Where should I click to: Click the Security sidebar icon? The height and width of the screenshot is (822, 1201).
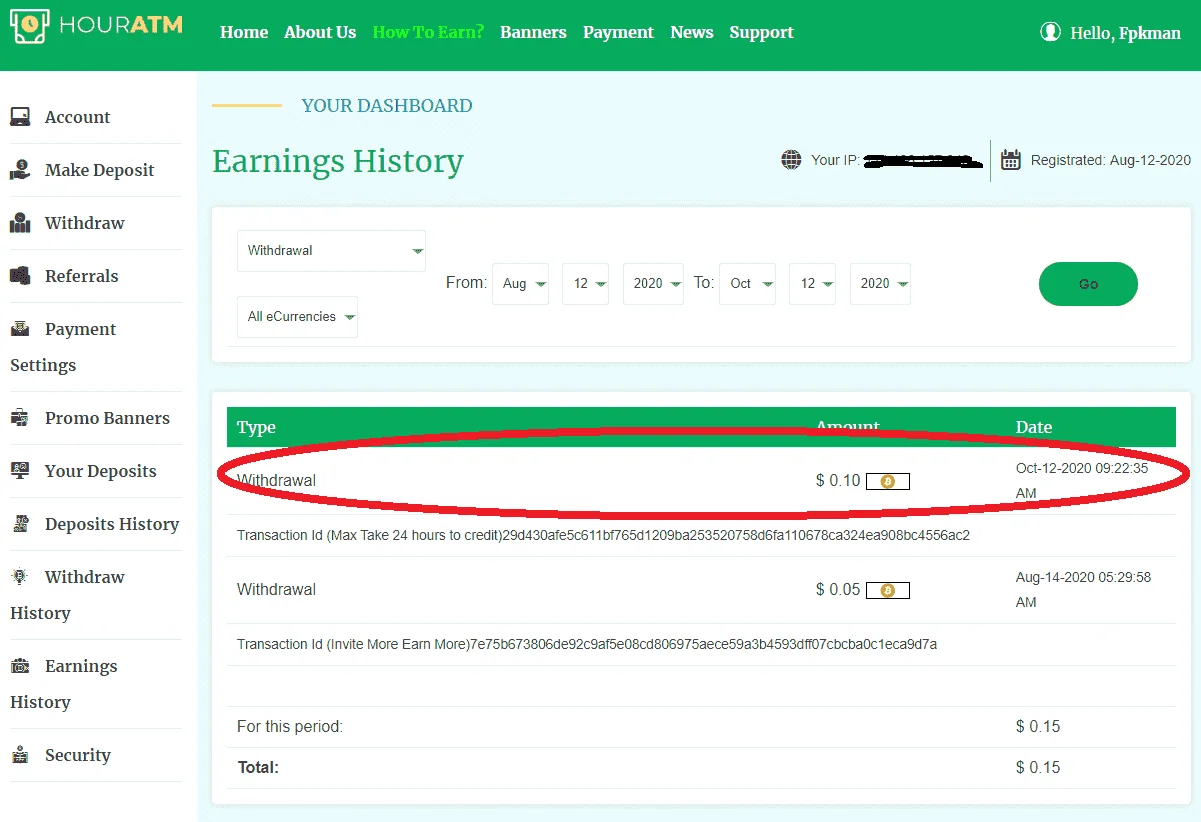(20, 755)
